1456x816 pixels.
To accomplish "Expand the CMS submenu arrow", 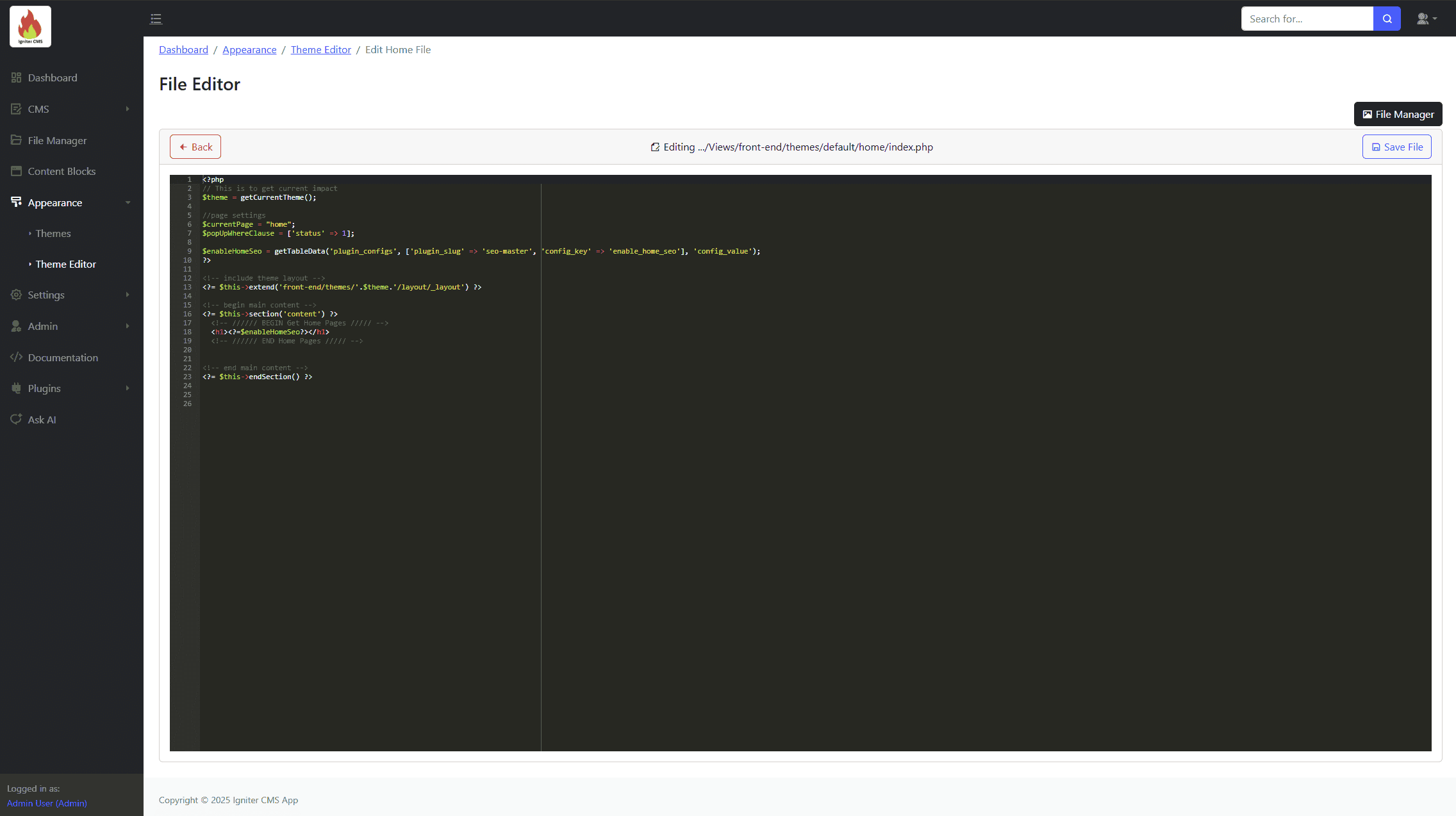I will 128,109.
